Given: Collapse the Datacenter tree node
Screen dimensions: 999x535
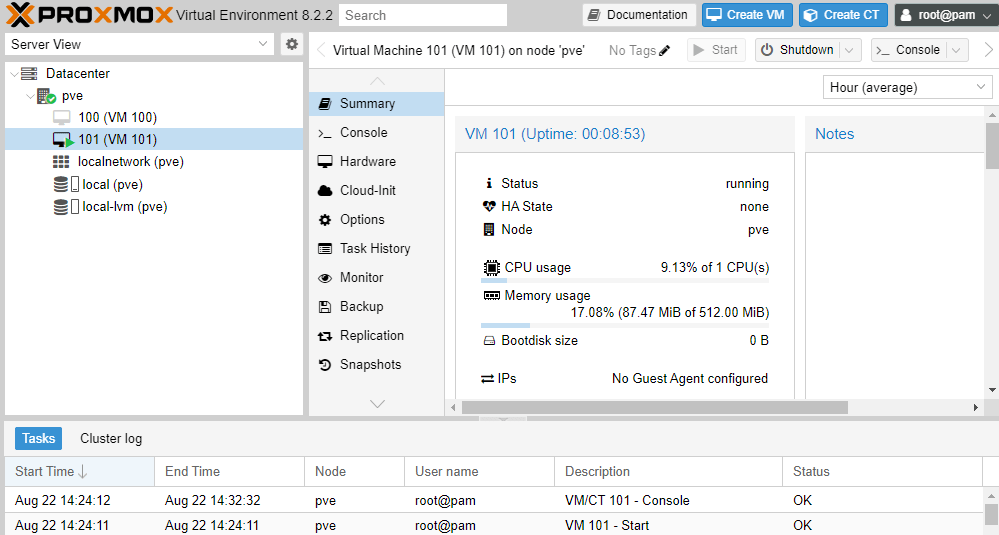Looking at the screenshot, I should point(14,74).
